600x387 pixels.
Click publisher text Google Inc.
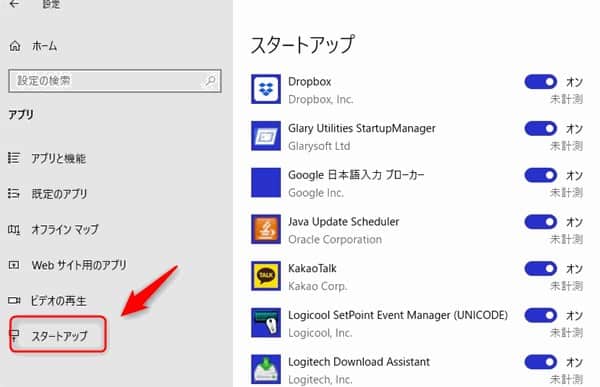tap(316, 193)
